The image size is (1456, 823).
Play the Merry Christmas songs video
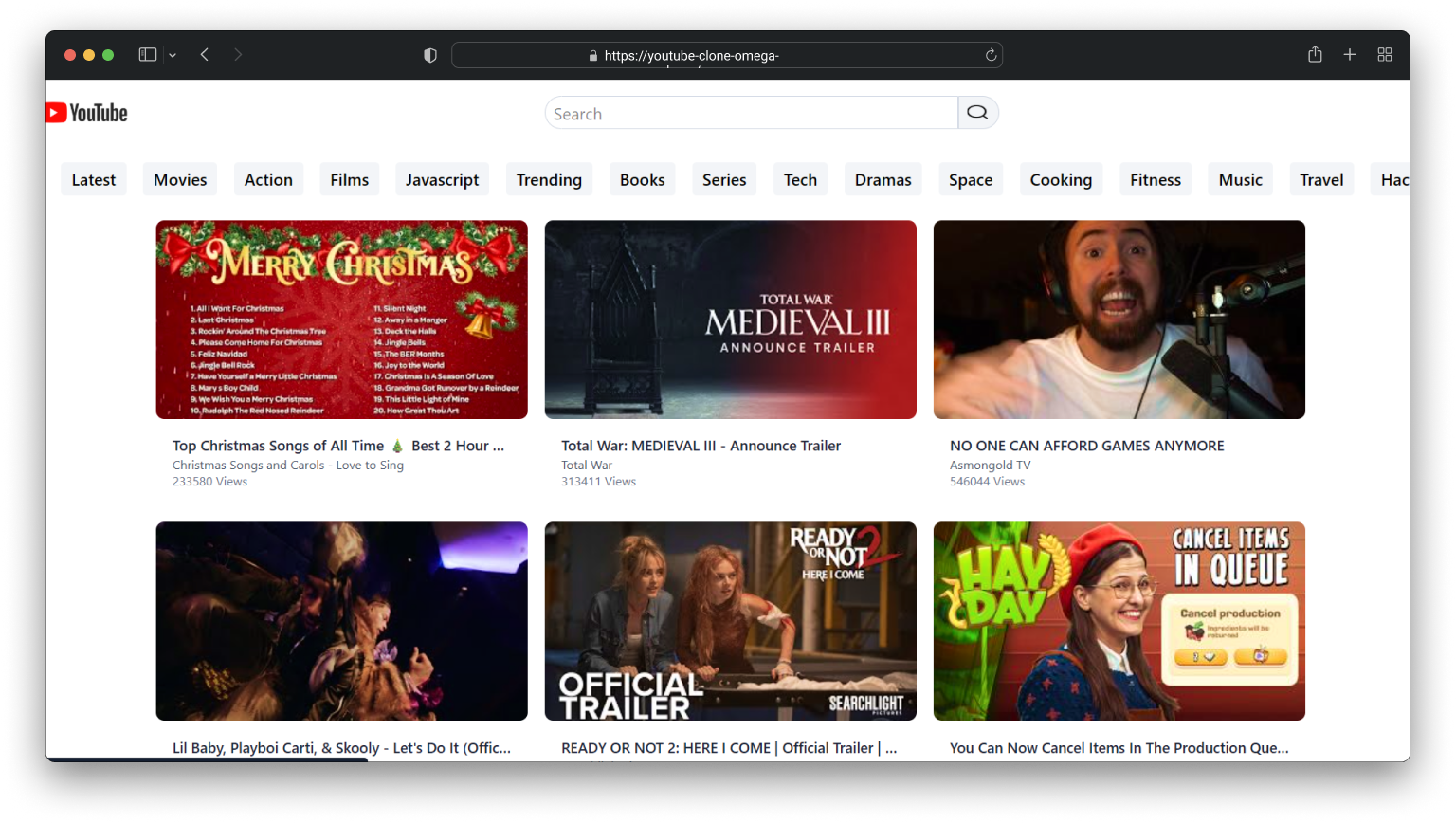(341, 320)
